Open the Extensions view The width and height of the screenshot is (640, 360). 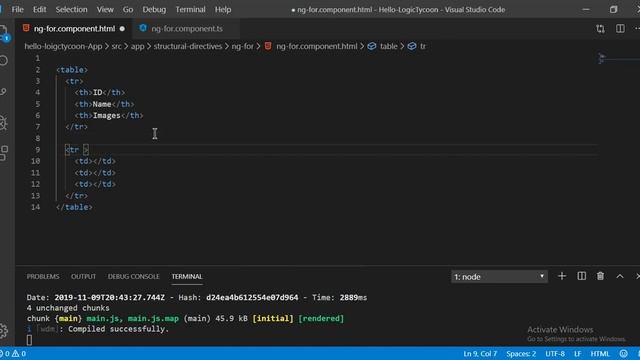(x=3, y=153)
